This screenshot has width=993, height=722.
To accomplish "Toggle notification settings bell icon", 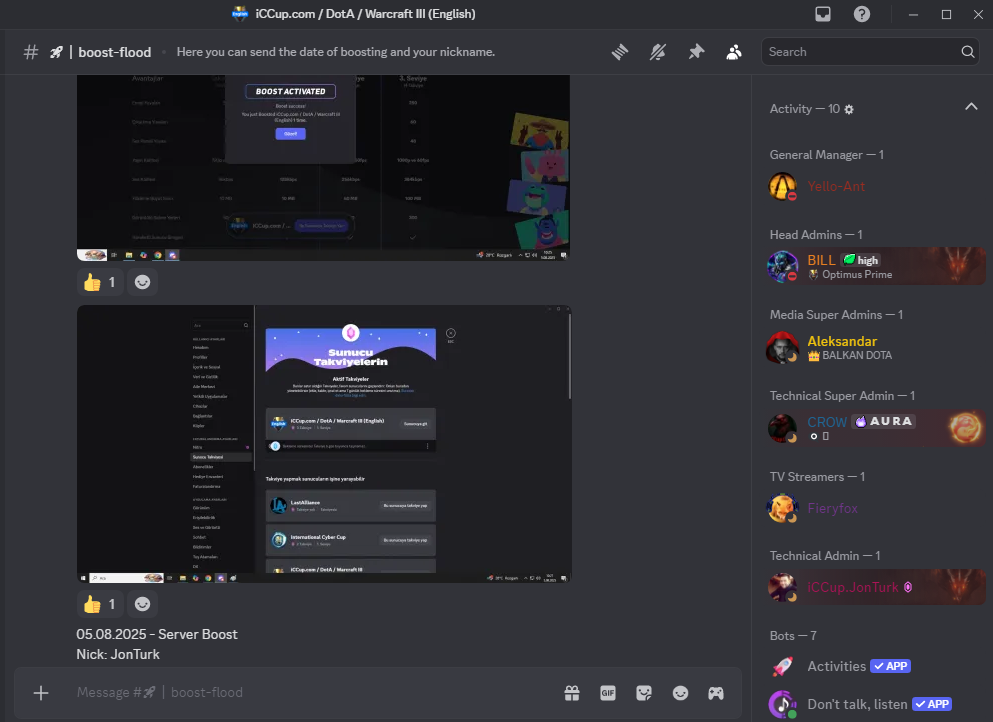I will point(658,52).
